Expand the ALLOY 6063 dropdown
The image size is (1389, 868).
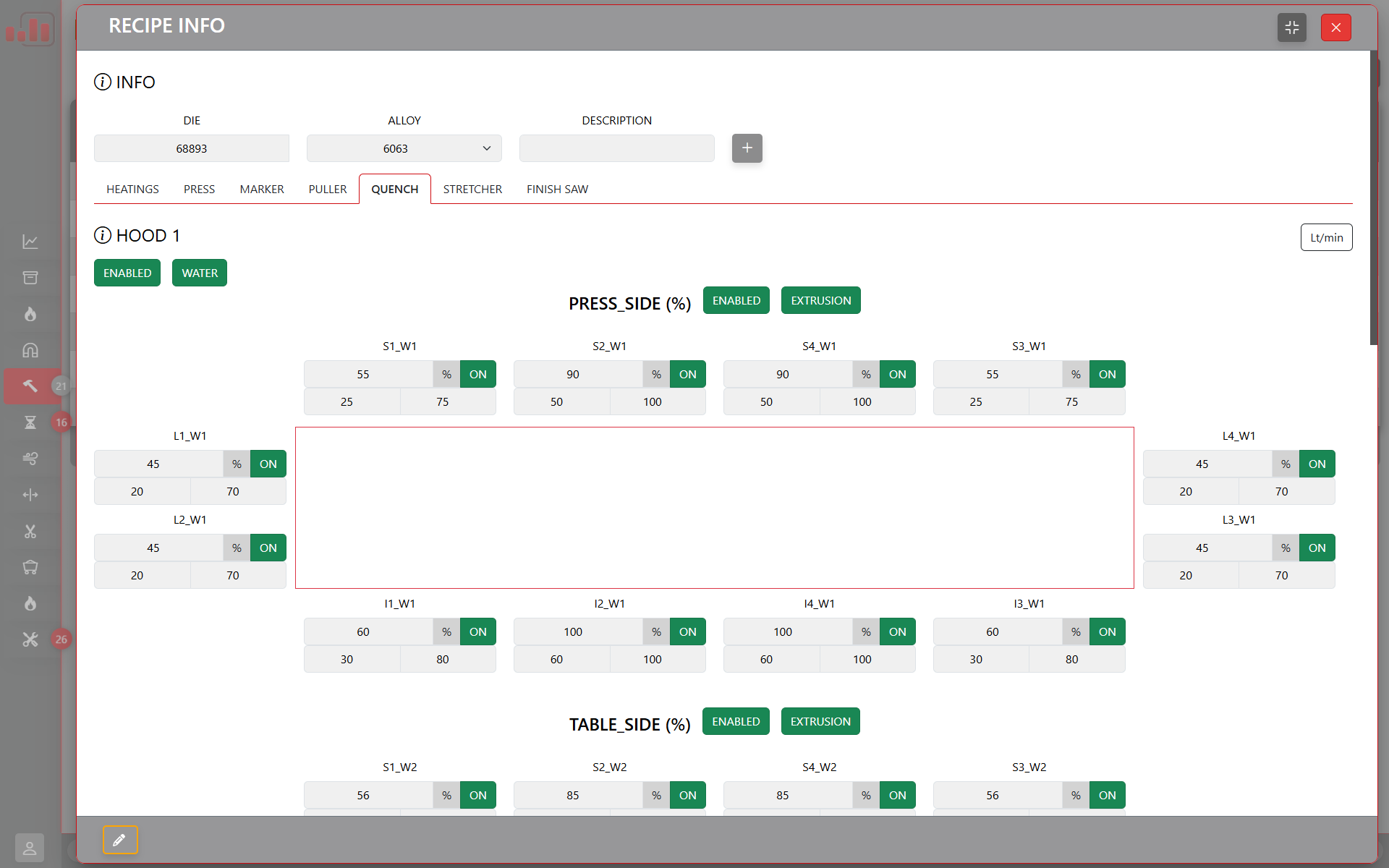pos(404,148)
